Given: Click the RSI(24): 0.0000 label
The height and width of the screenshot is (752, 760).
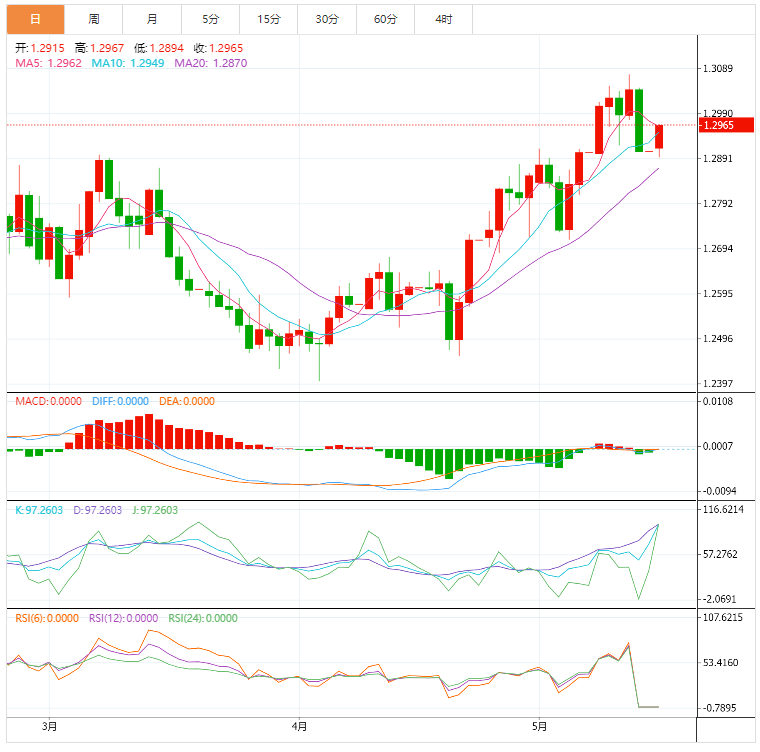Looking at the screenshot, I should pos(203,618).
